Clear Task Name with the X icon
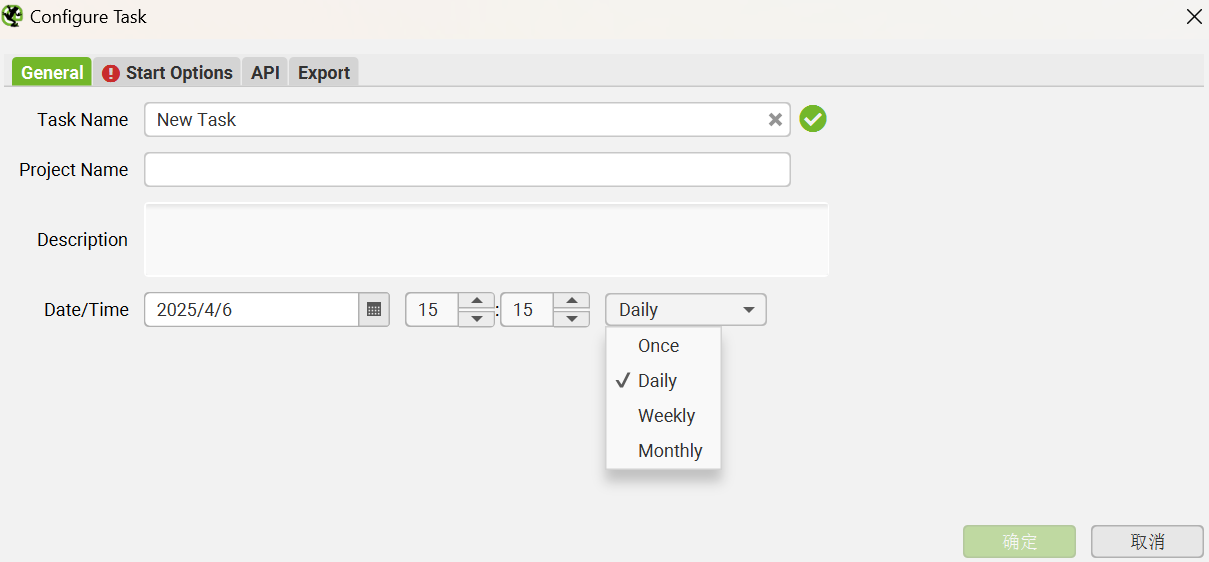This screenshot has height=562, width=1209. coord(775,120)
